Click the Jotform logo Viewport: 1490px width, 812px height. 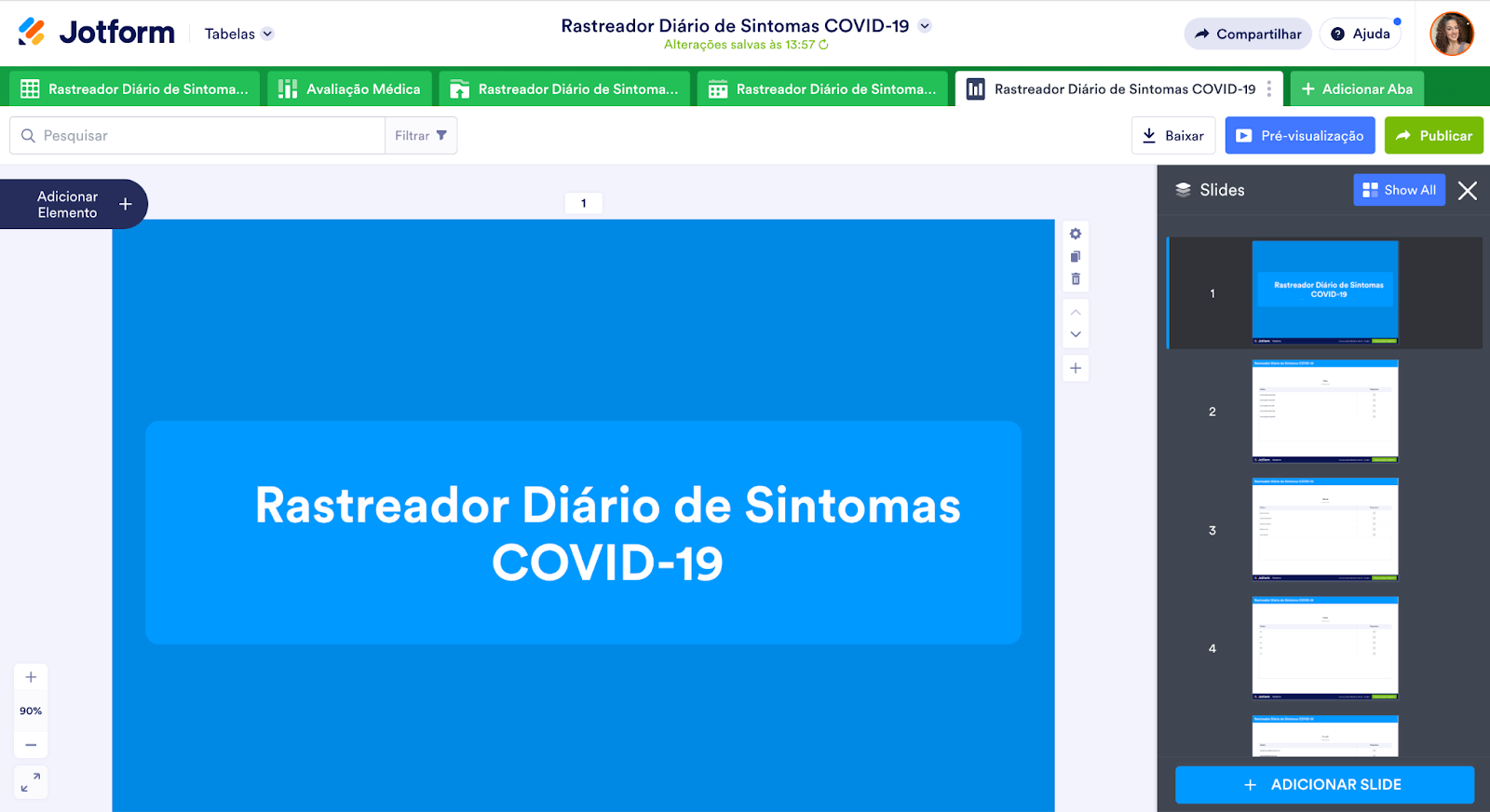pyautogui.click(x=96, y=33)
